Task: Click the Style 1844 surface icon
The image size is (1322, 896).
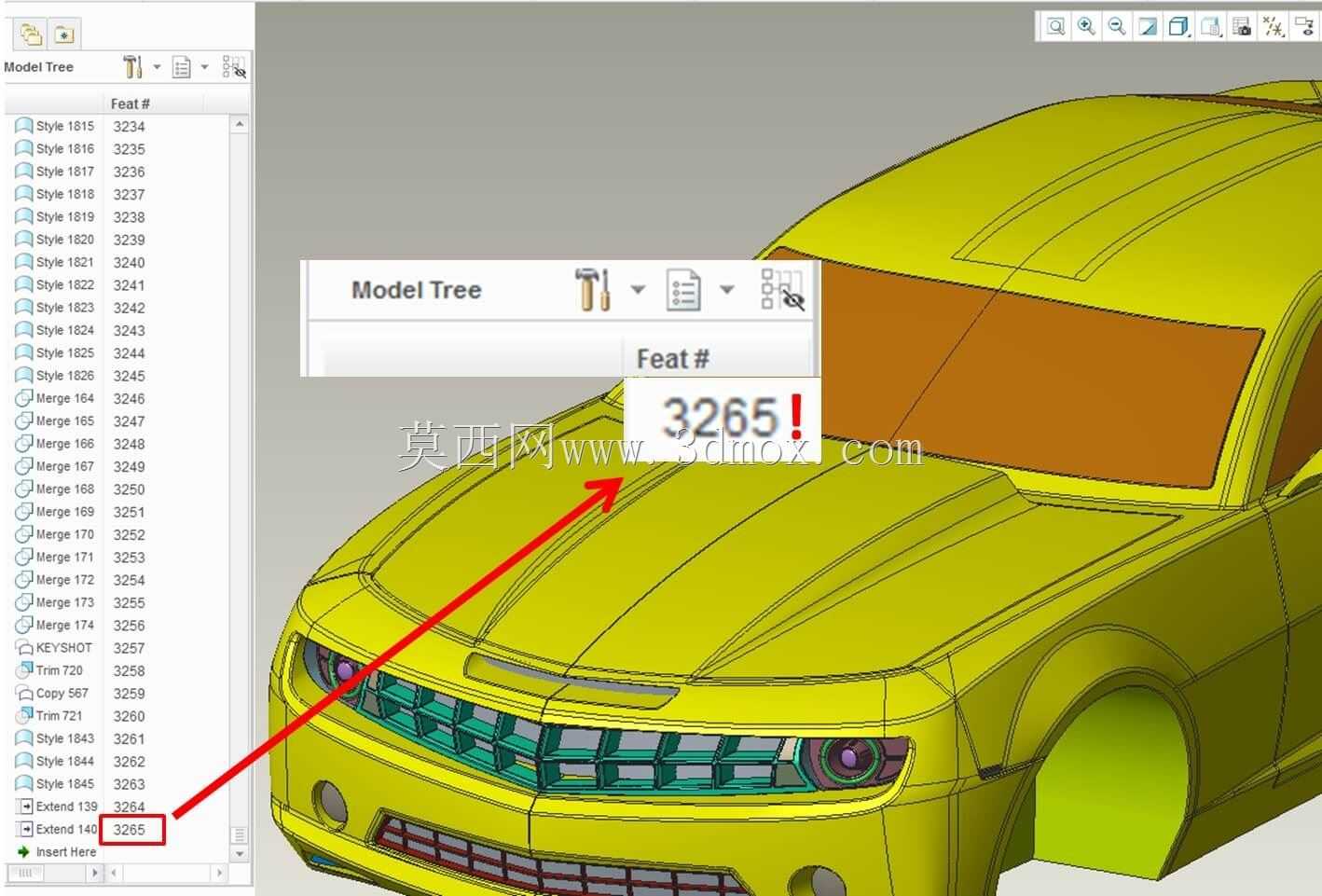Action: coord(24,761)
